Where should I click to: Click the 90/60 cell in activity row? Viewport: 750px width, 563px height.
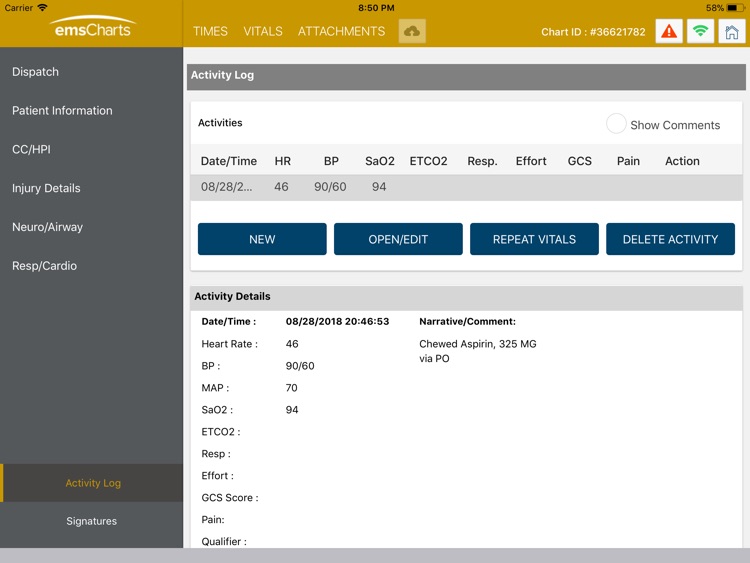(x=330, y=187)
